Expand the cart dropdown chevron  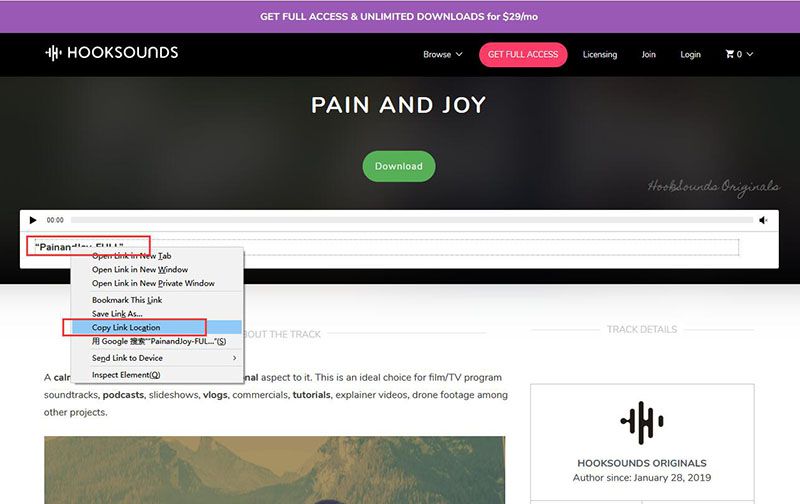point(749,54)
